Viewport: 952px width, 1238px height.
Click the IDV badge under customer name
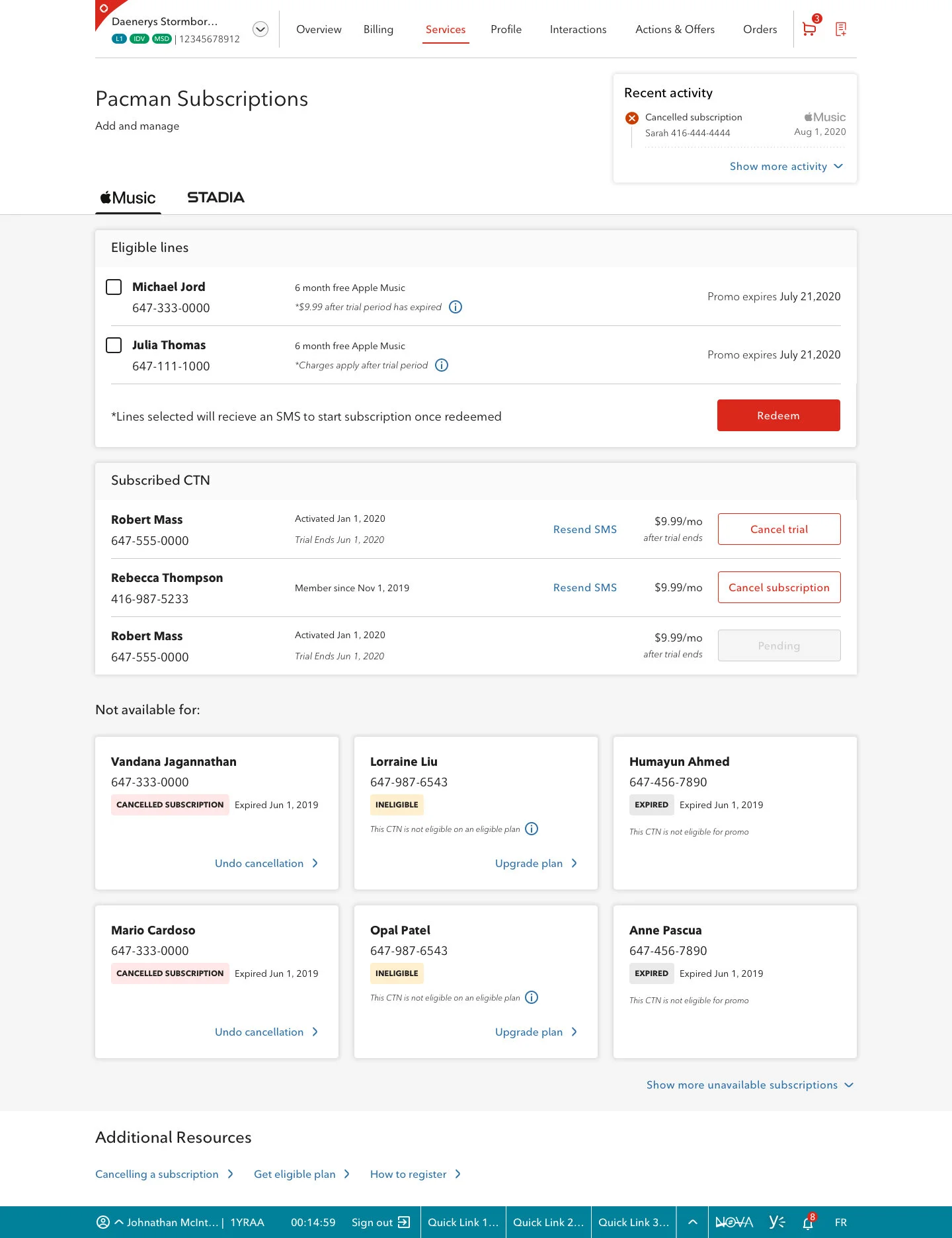pyautogui.click(x=139, y=39)
